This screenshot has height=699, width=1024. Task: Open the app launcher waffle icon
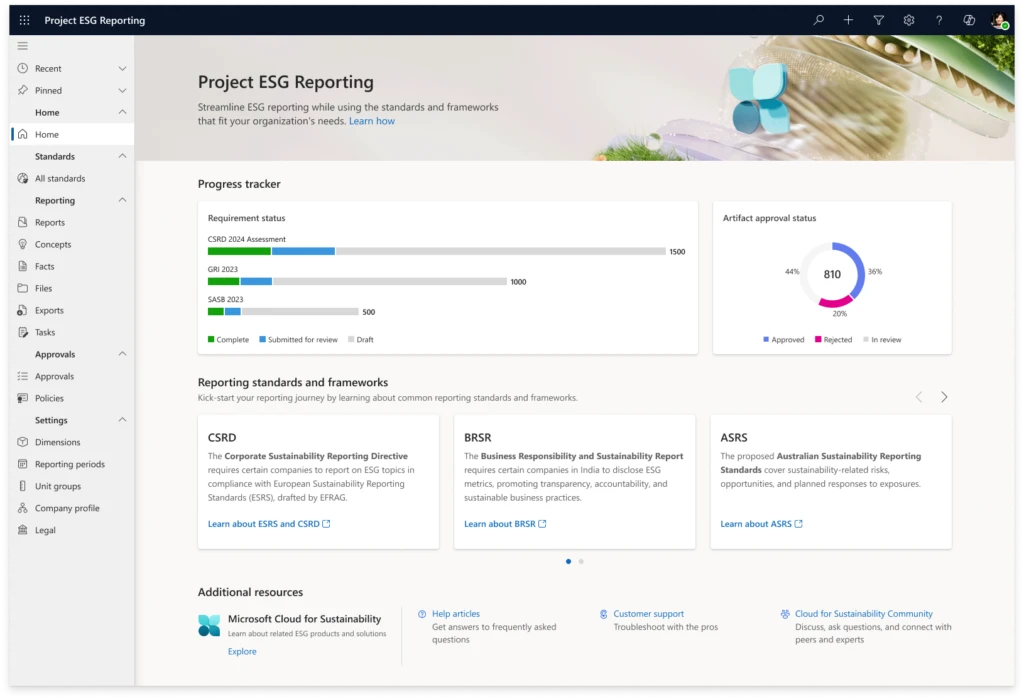pos(23,19)
